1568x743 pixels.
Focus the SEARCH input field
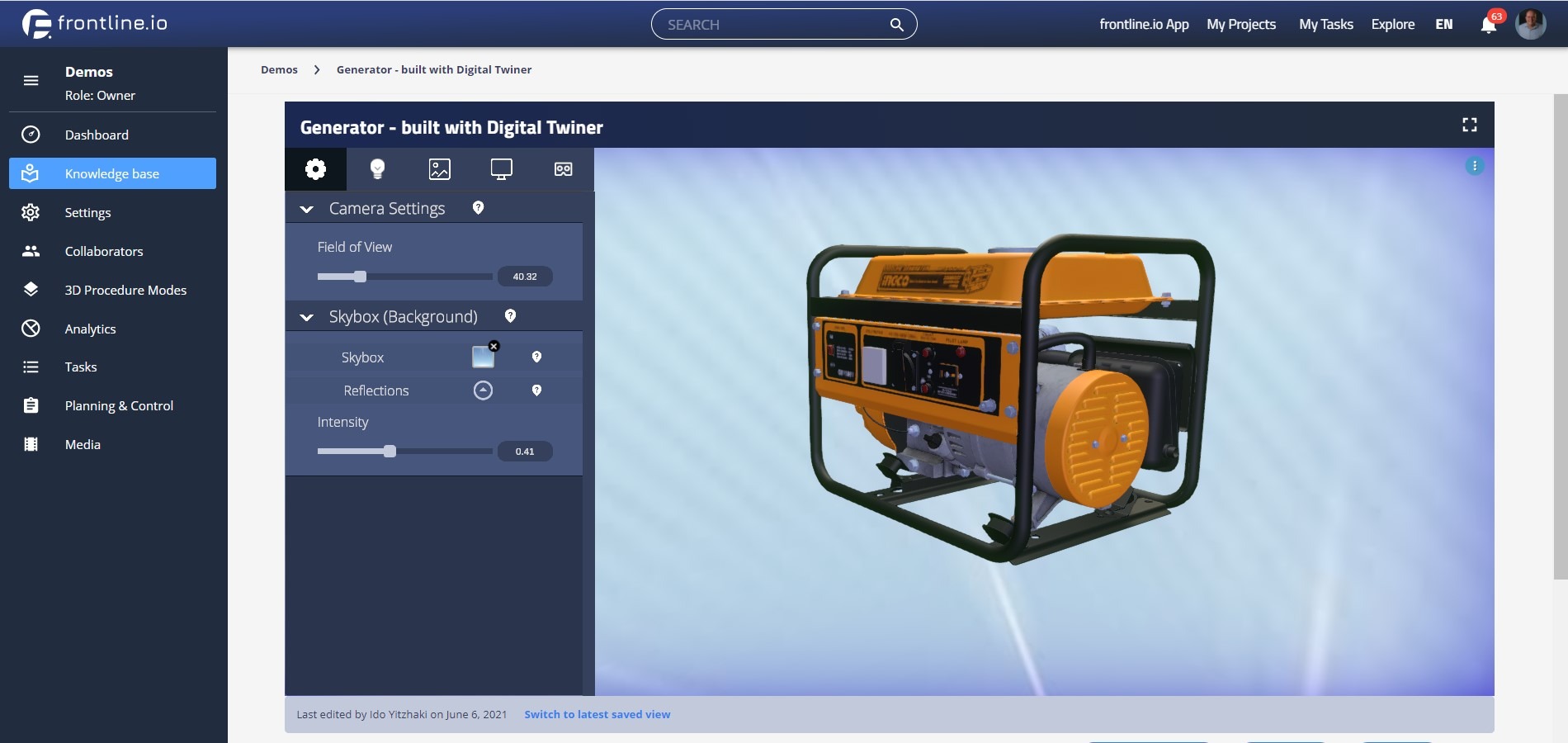pos(772,24)
